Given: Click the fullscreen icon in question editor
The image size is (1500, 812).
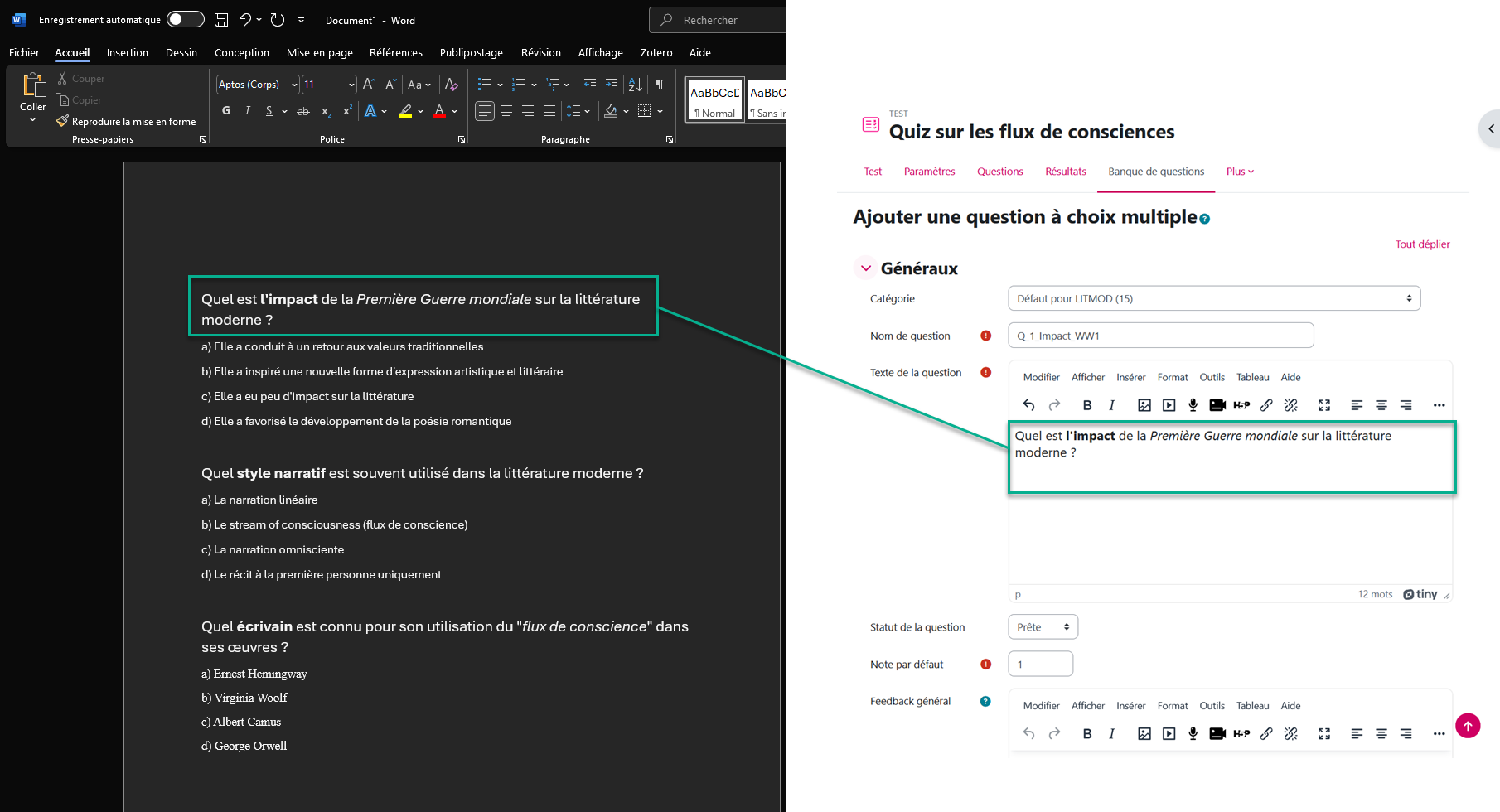Looking at the screenshot, I should click(1323, 405).
